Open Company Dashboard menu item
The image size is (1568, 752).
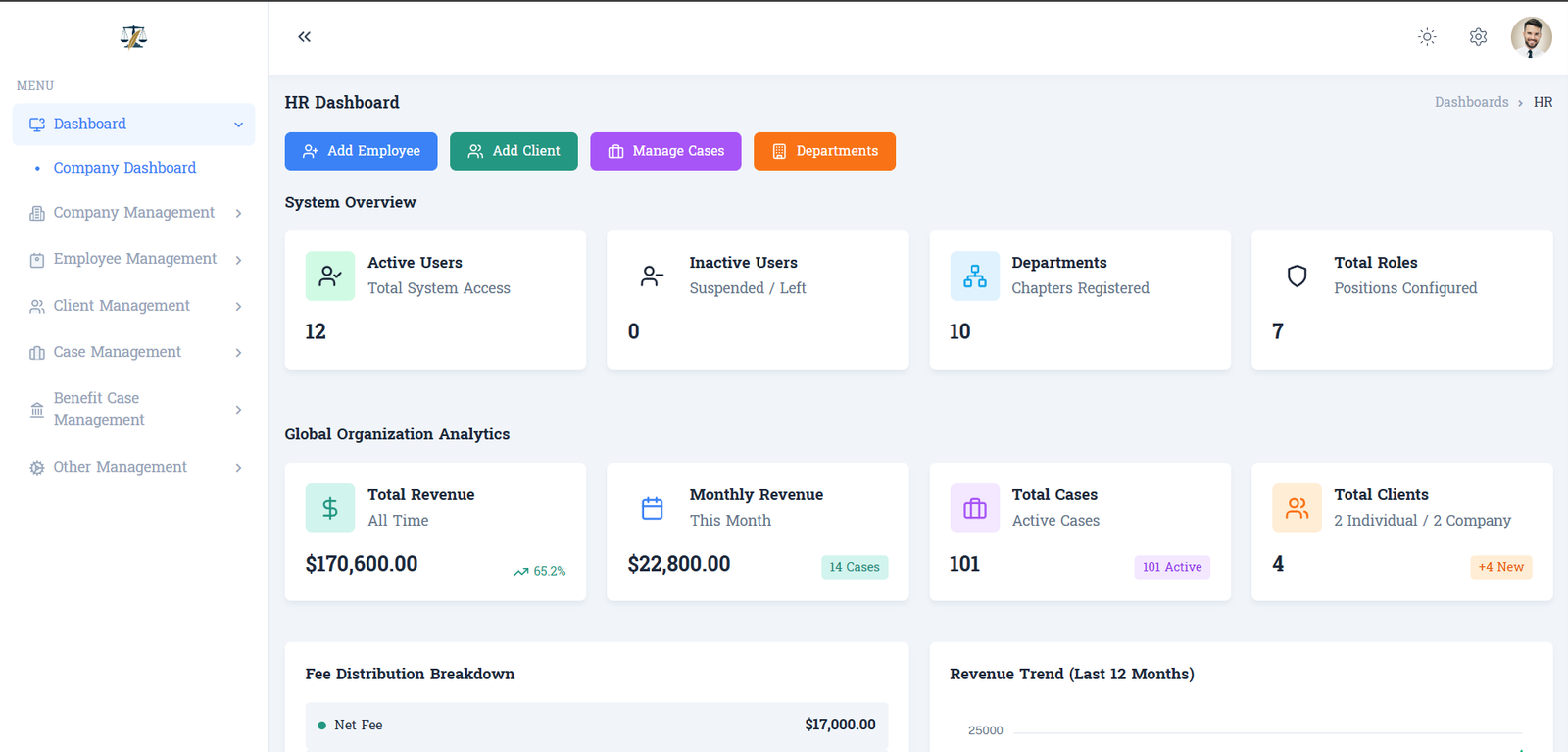click(x=124, y=168)
